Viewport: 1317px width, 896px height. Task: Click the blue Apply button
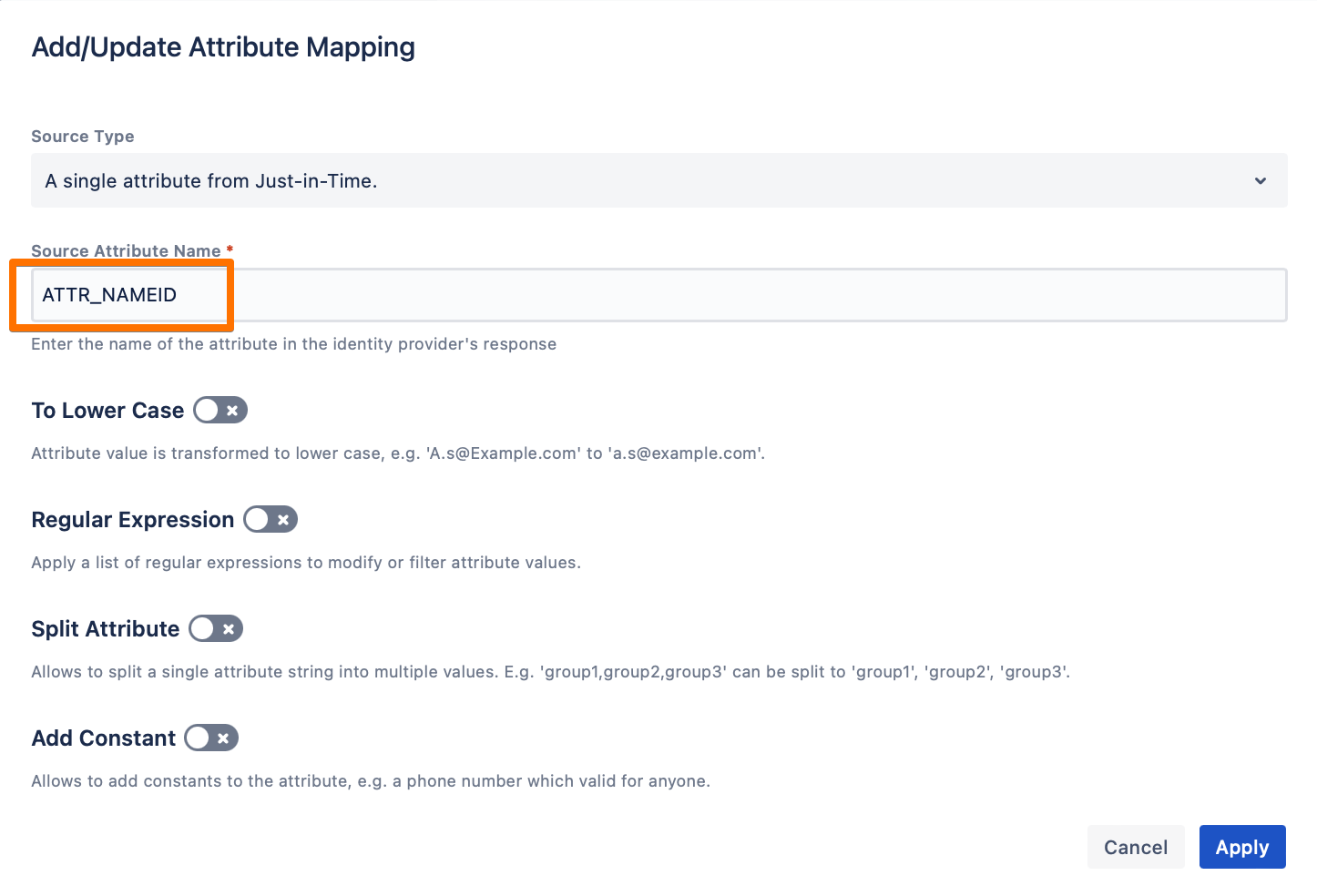(1241, 847)
